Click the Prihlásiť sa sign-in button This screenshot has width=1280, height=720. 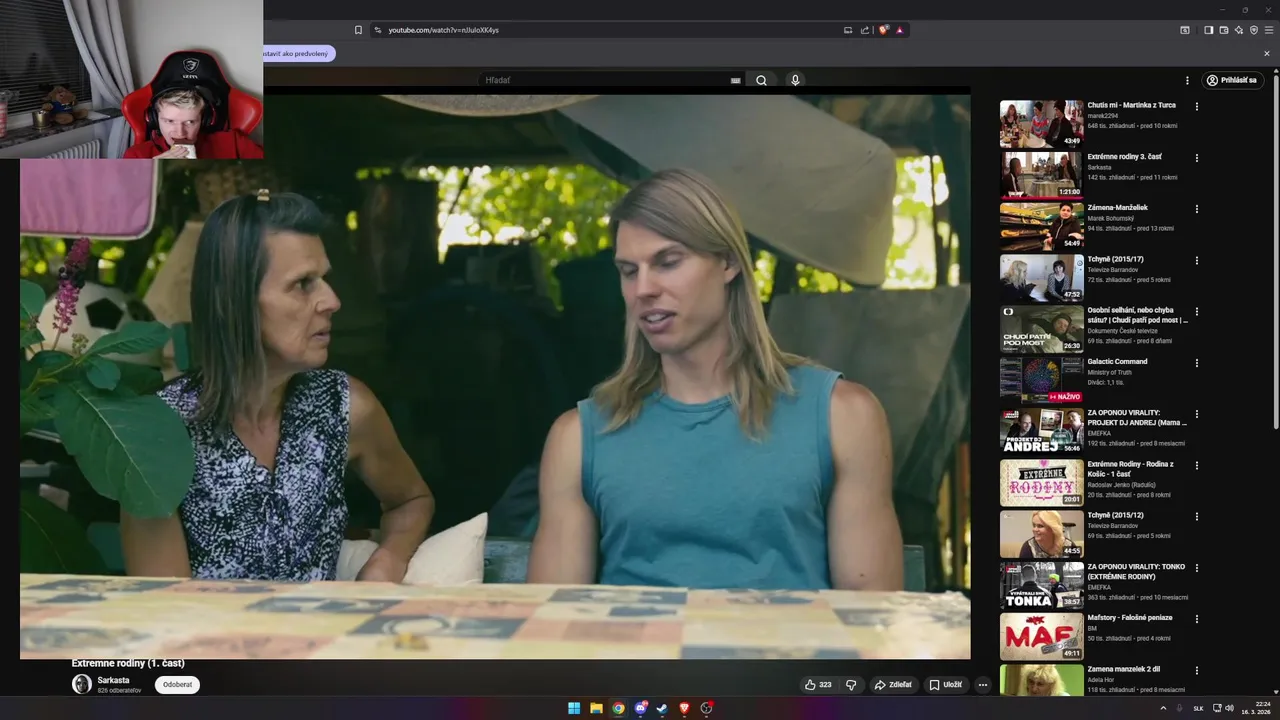(x=1231, y=80)
